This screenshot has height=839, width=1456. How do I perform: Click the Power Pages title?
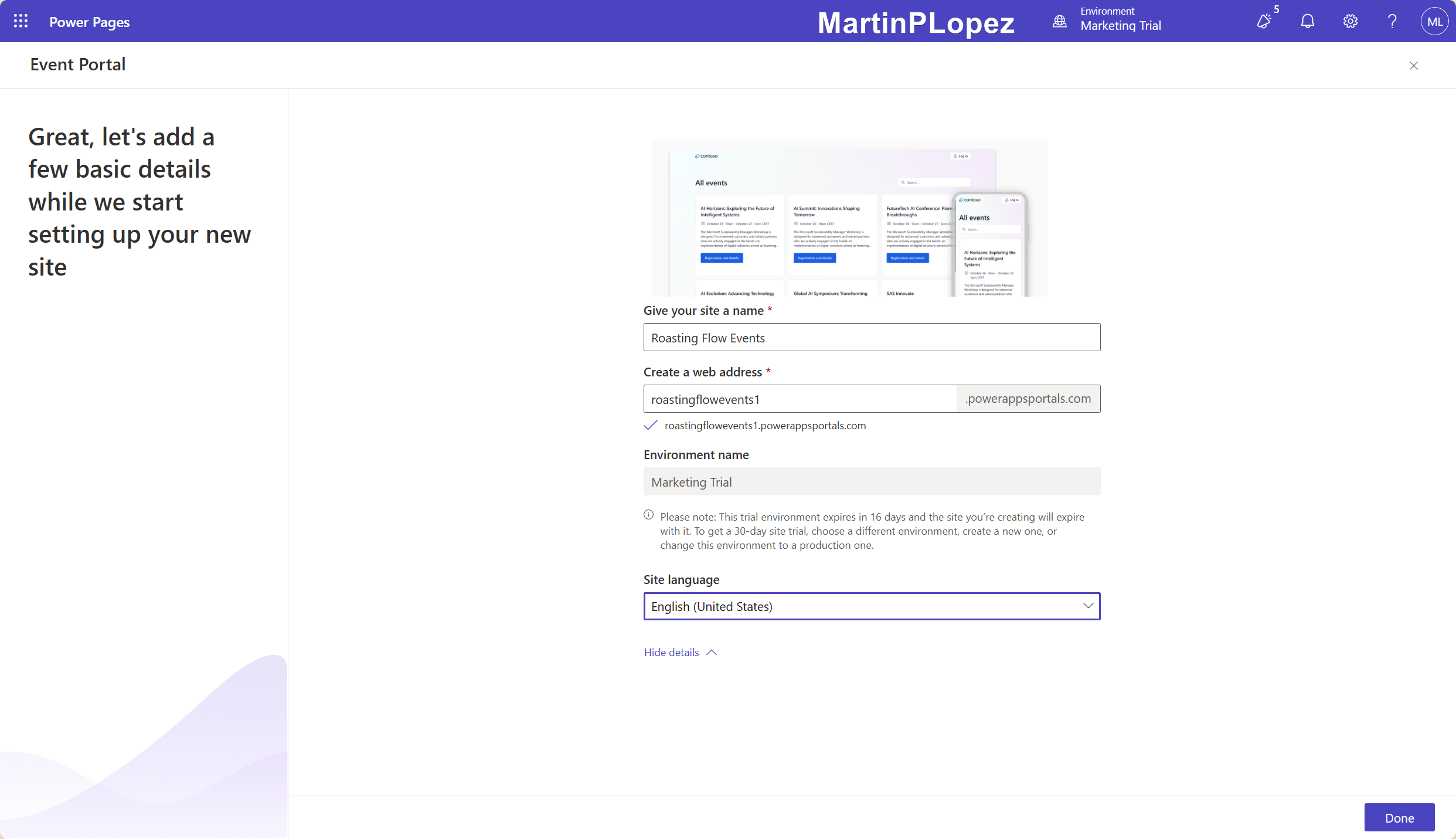89,22
